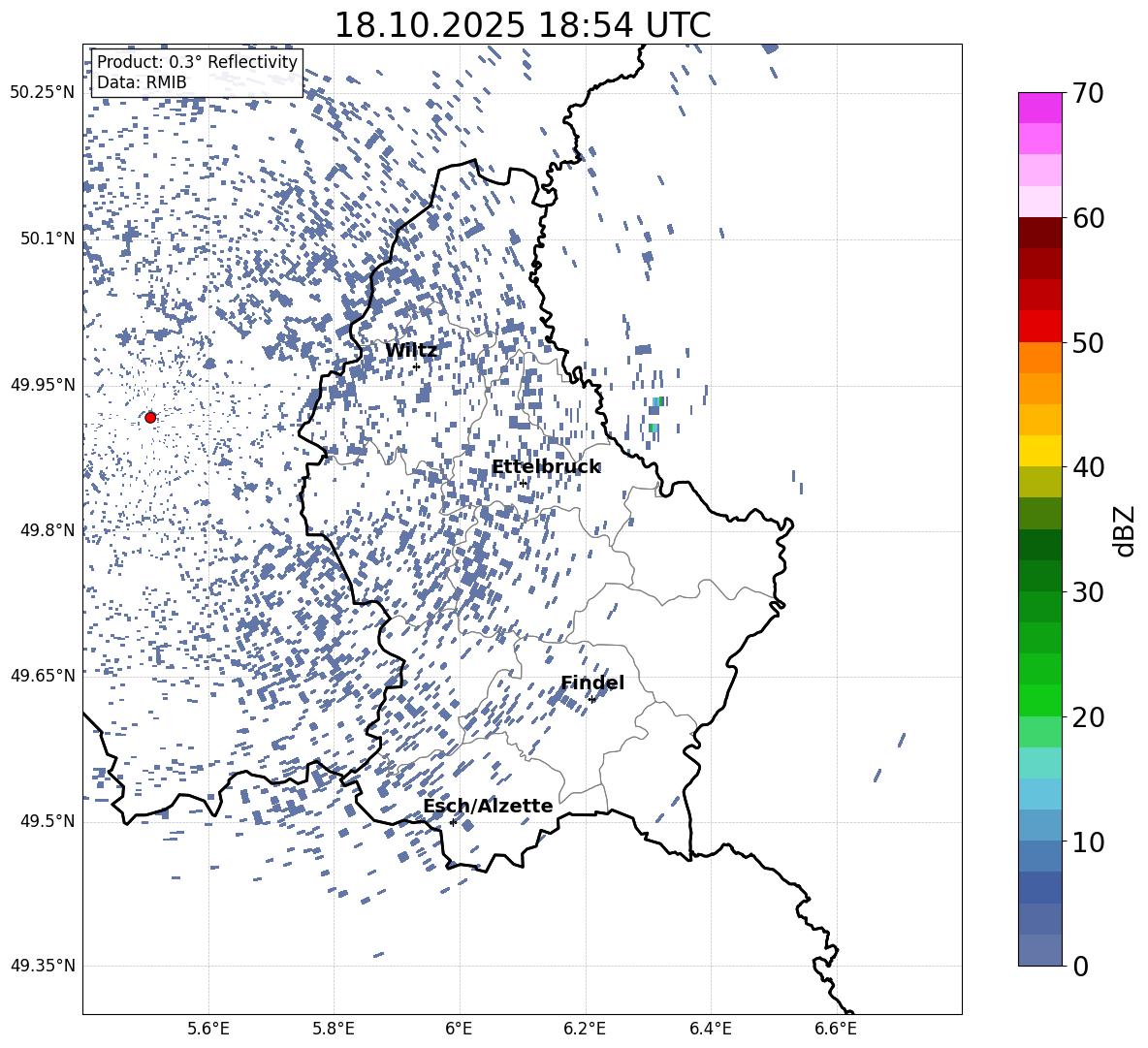This screenshot has height=1048, width=1148.
Task: Click the teal-green radar echo east of Ettelbruck
Action: [654, 429]
